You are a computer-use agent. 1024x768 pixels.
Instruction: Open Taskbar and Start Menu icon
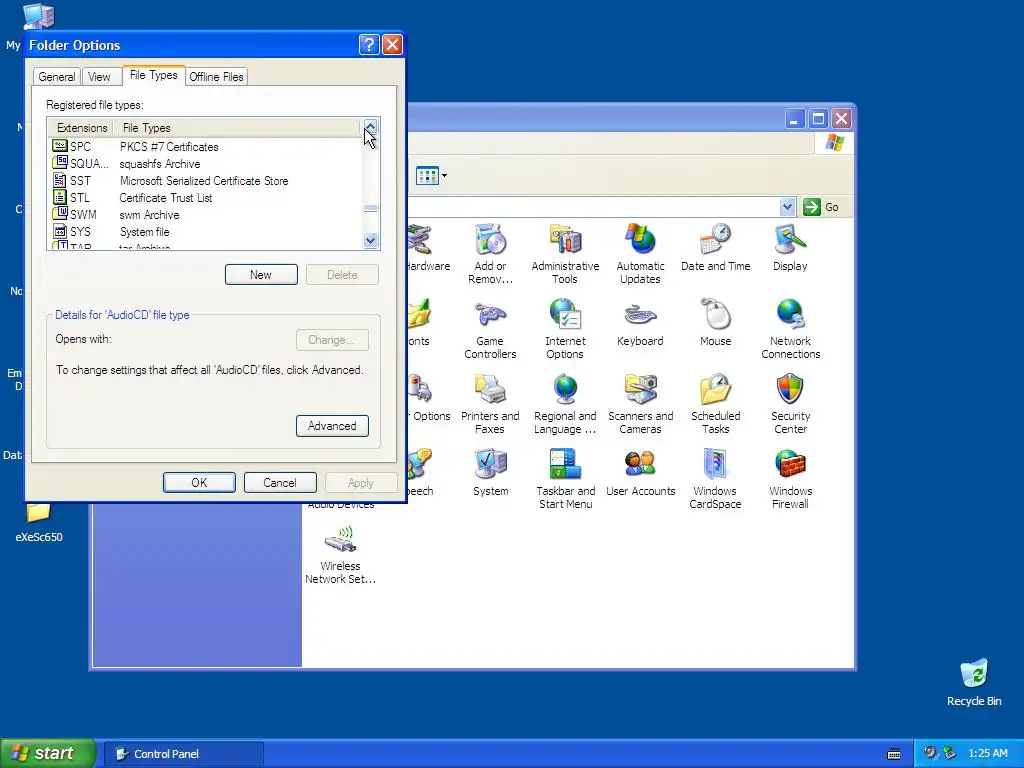pos(565,479)
